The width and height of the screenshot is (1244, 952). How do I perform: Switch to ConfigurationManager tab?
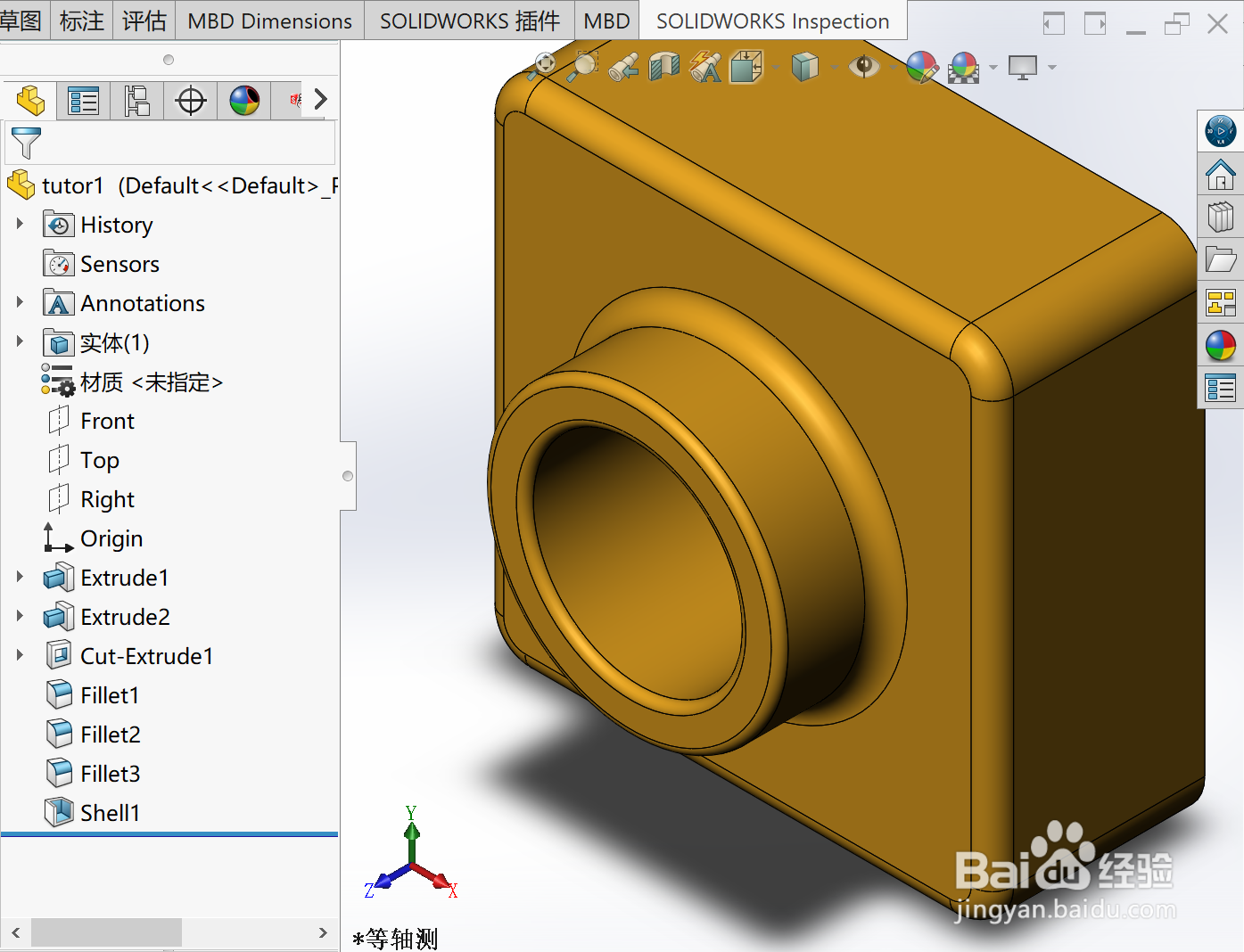tap(137, 100)
